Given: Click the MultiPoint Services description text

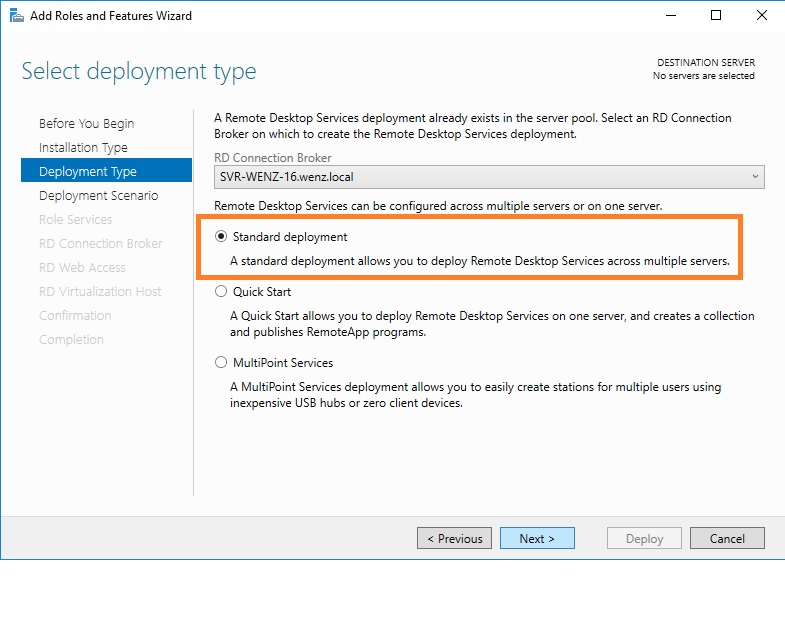Looking at the screenshot, I should tap(476, 395).
